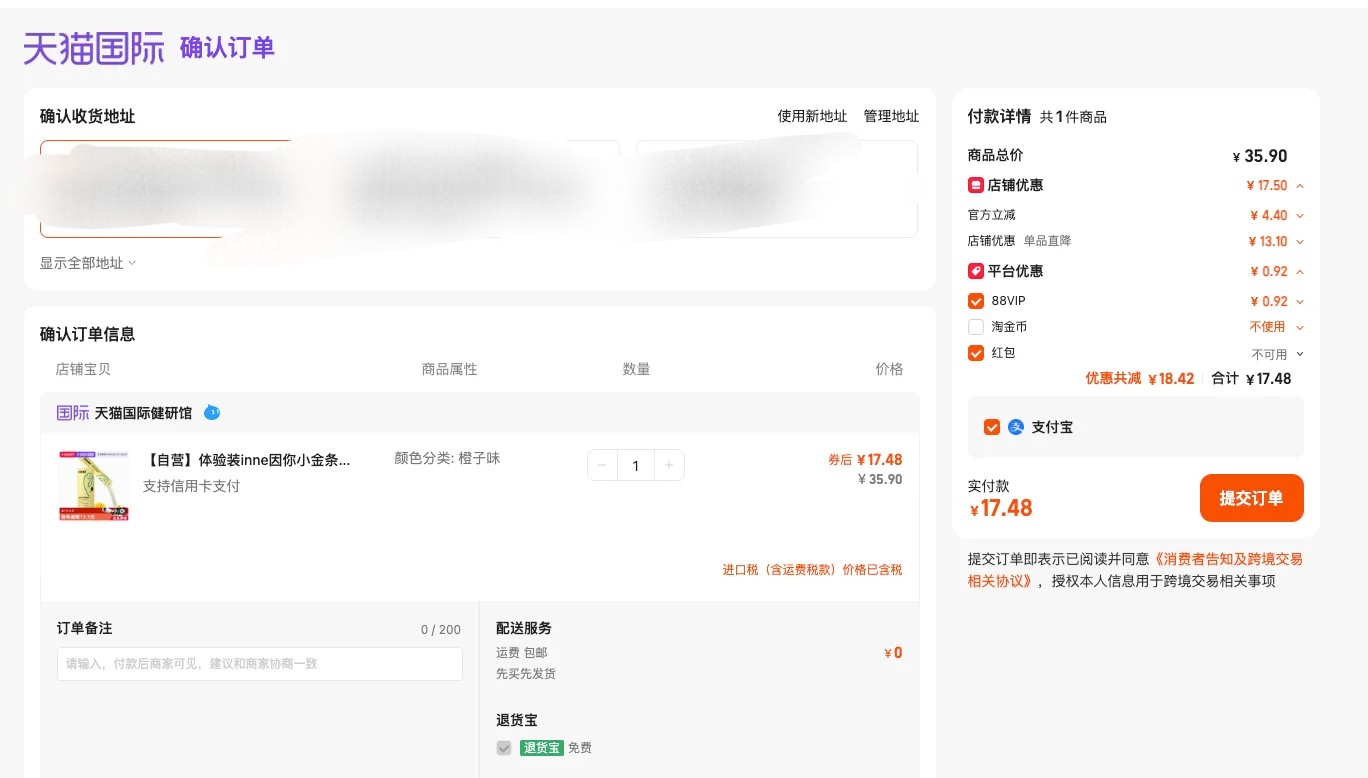
Task: Click the 进口税 price-includes-tax notice
Action: [x=812, y=570]
